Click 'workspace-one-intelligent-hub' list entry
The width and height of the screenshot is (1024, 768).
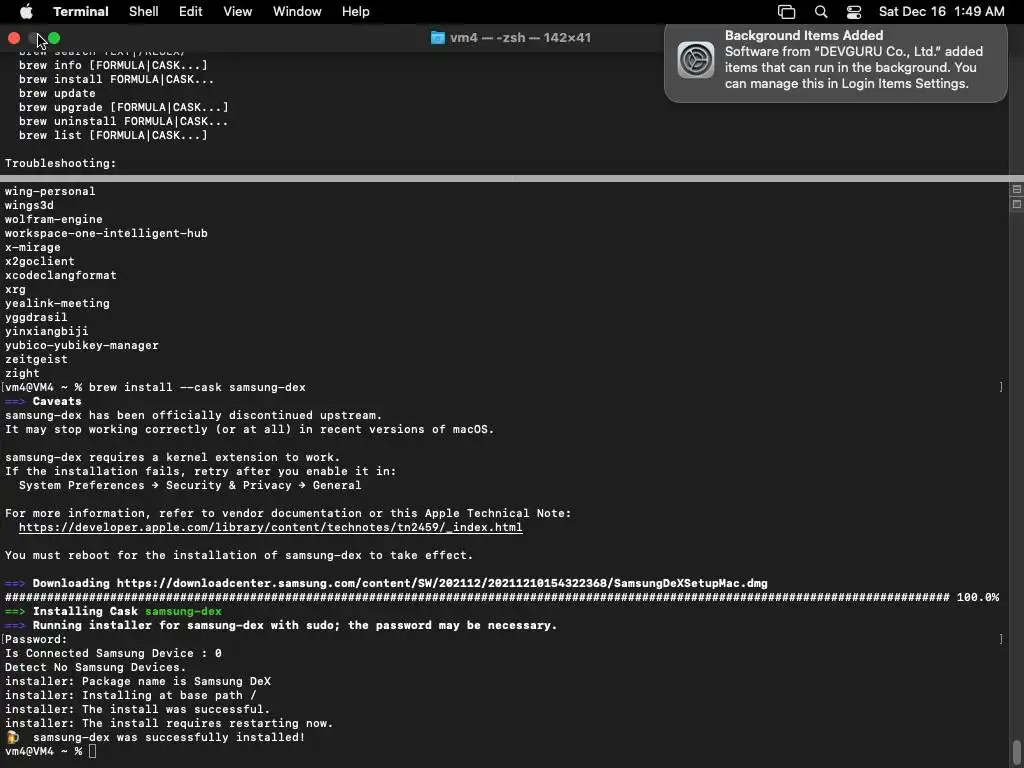pyautogui.click(x=106, y=233)
